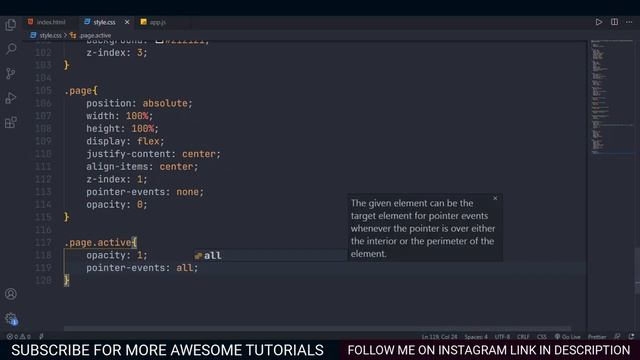The image size is (640, 360).
Task: Close the pointer-events description popup
Action: coord(495,198)
